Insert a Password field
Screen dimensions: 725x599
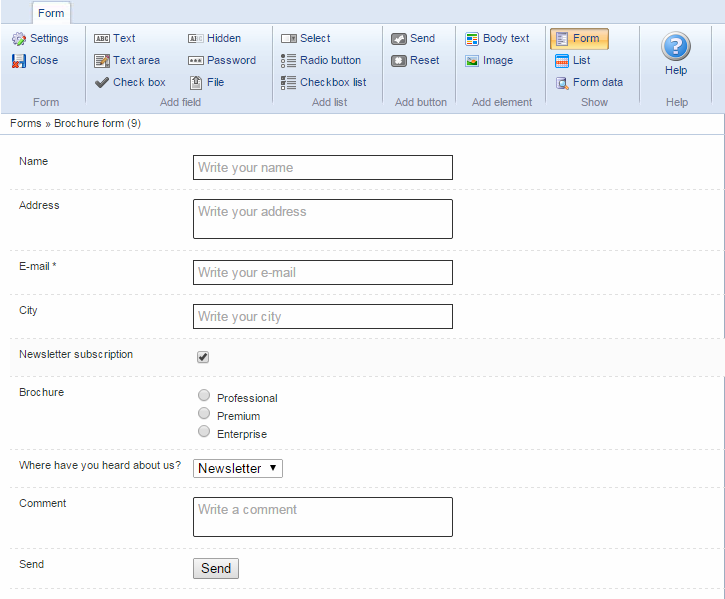pyautogui.click(x=221, y=60)
